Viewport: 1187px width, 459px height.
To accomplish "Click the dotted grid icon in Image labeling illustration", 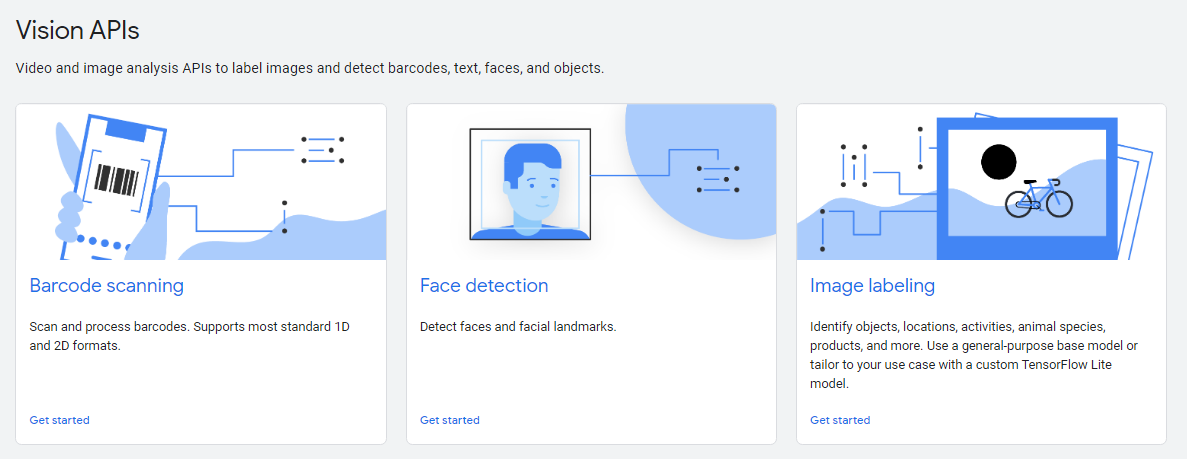I will click(854, 165).
